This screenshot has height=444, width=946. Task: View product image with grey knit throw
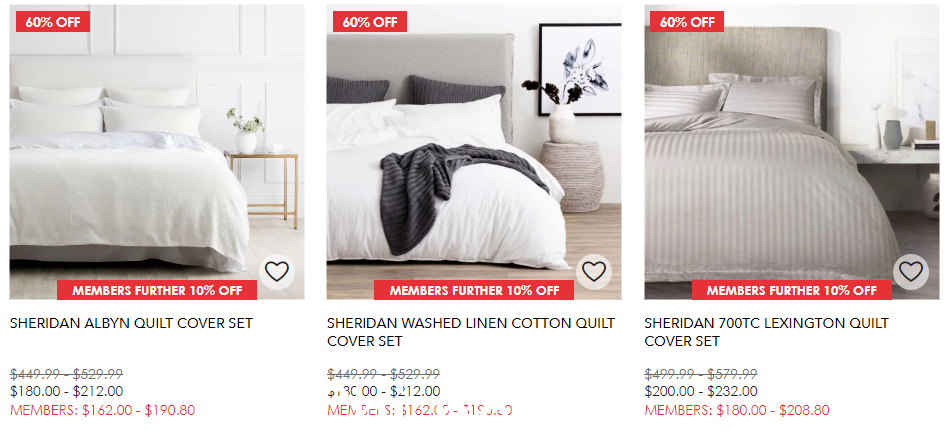474,152
